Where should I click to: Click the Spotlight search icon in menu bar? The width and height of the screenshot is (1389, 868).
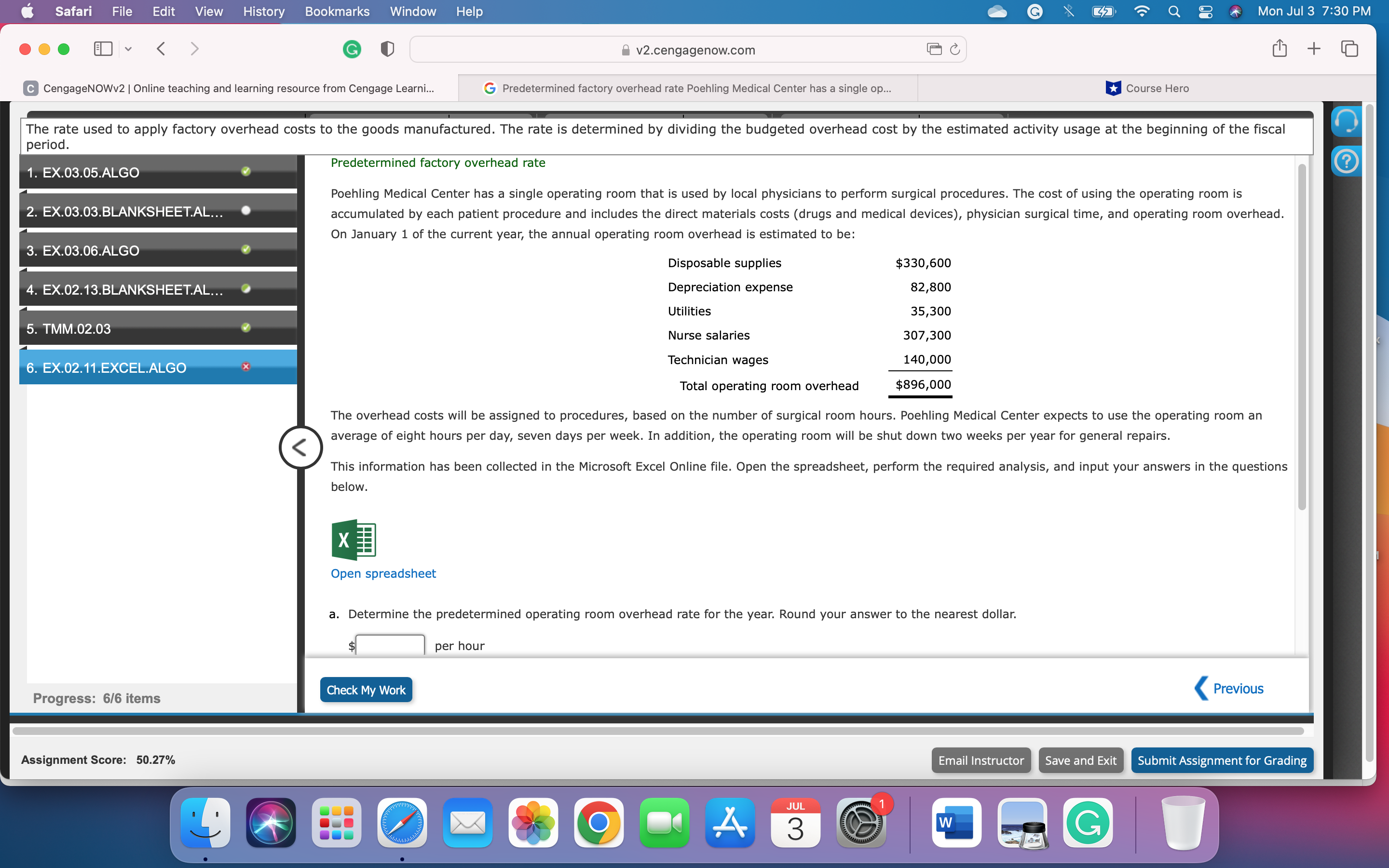1173,12
